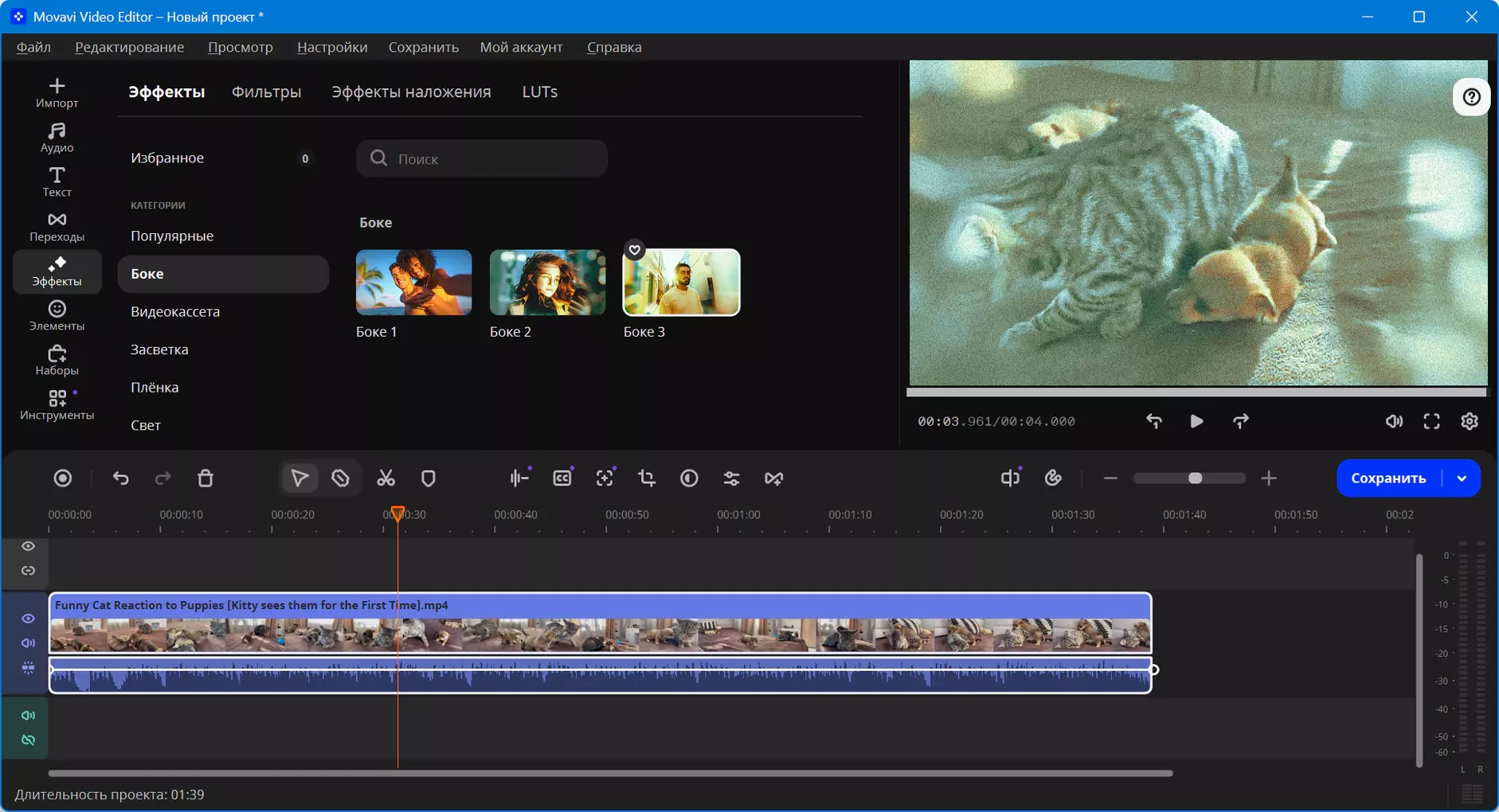The width and height of the screenshot is (1499, 812).
Task: Open the clip properties sliders icon
Action: click(731, 478)
